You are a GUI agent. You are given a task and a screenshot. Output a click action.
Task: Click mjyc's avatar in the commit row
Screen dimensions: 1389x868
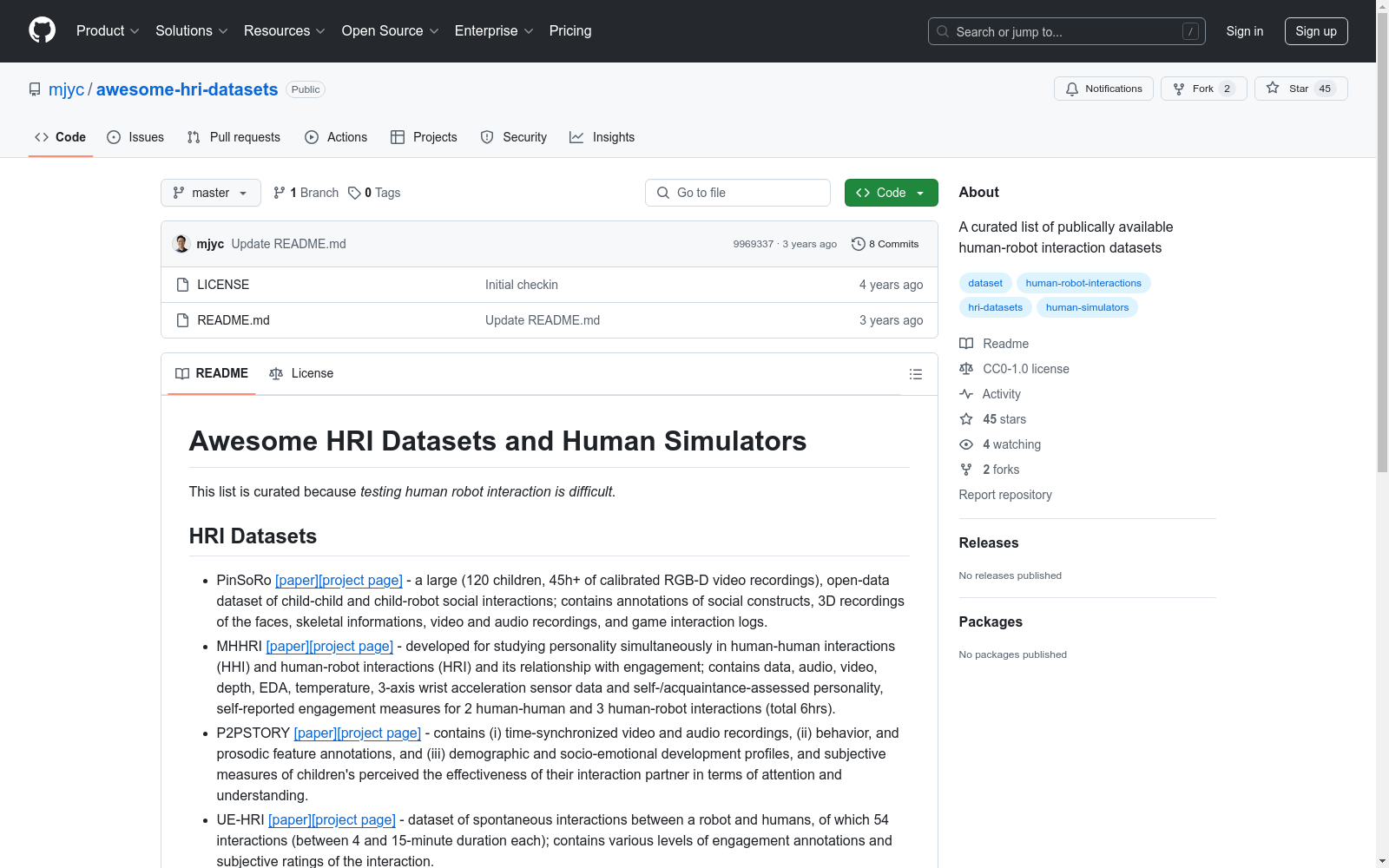pyautogui.click(x=181, y=244)
